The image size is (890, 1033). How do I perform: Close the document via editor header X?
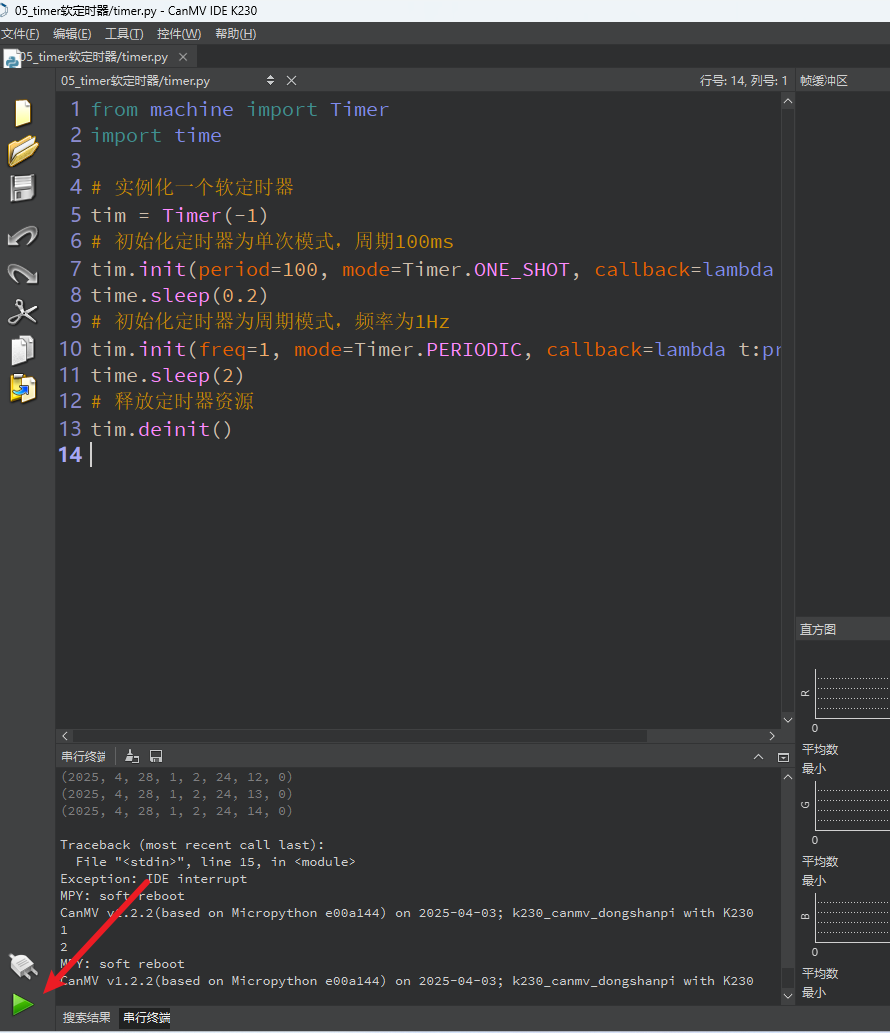click(291, 80)
